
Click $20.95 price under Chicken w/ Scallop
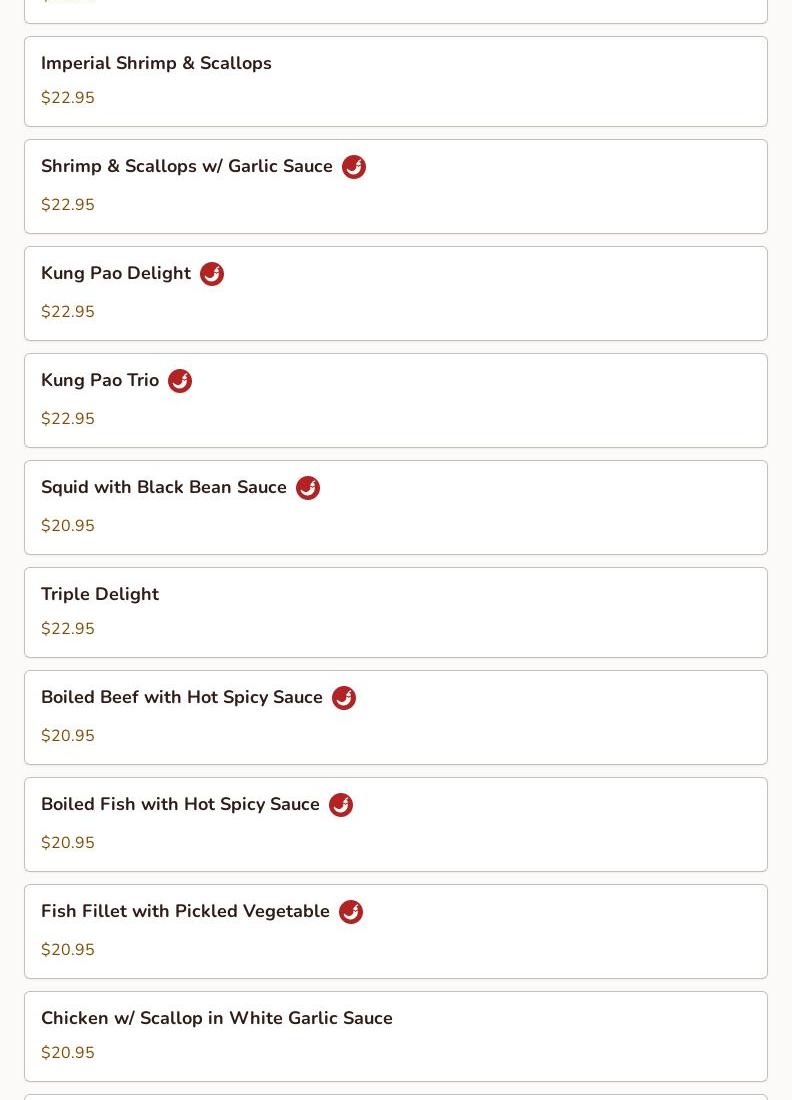(x=68, y=1053)
